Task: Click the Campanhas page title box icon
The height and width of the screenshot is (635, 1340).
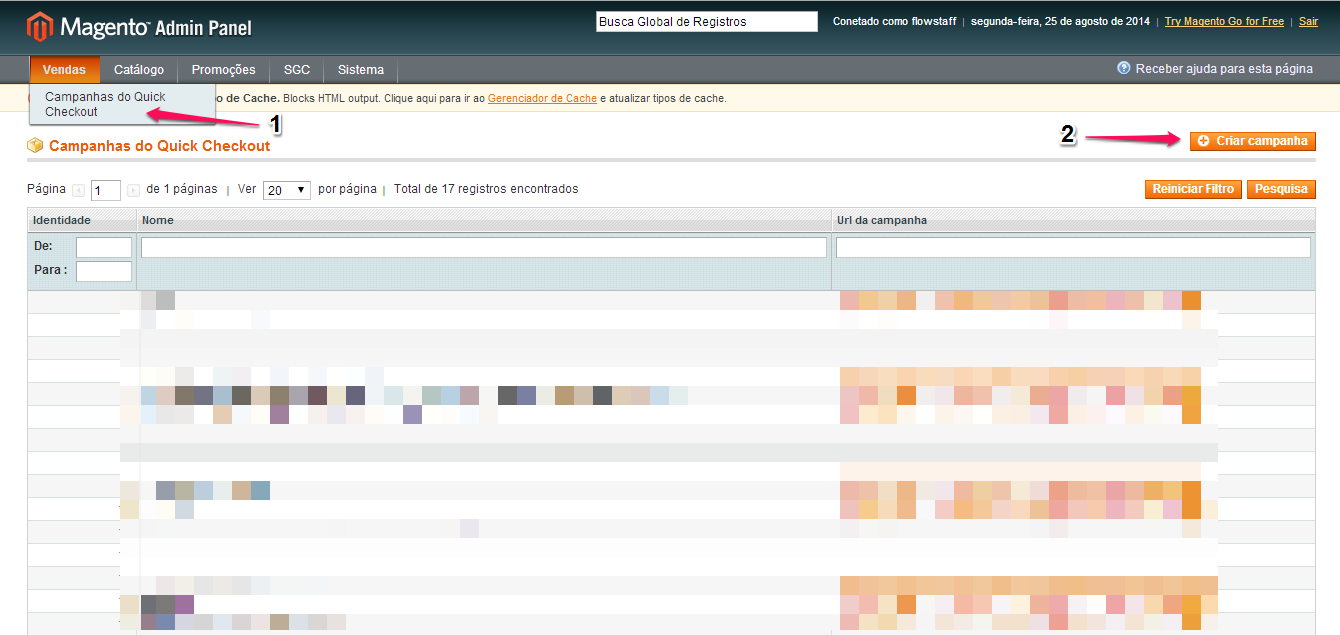Action: pos(36,146)
